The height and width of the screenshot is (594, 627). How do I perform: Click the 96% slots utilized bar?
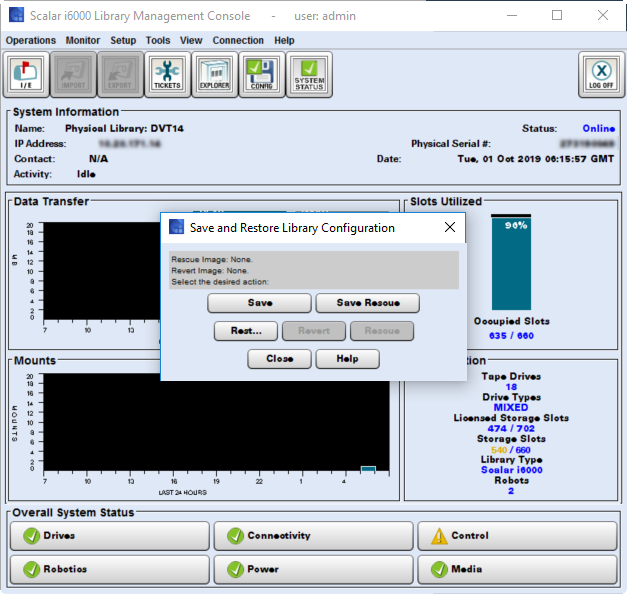511,262
